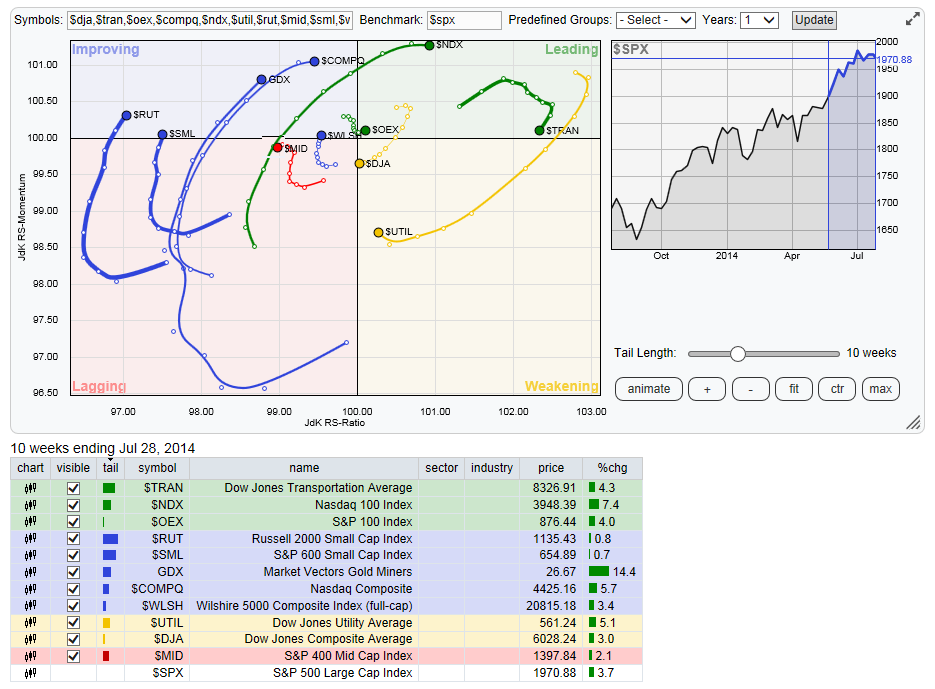This screenshot has height=689, width=935.
Task: Click the $OEX marker dot on graph
Action: 366,130
